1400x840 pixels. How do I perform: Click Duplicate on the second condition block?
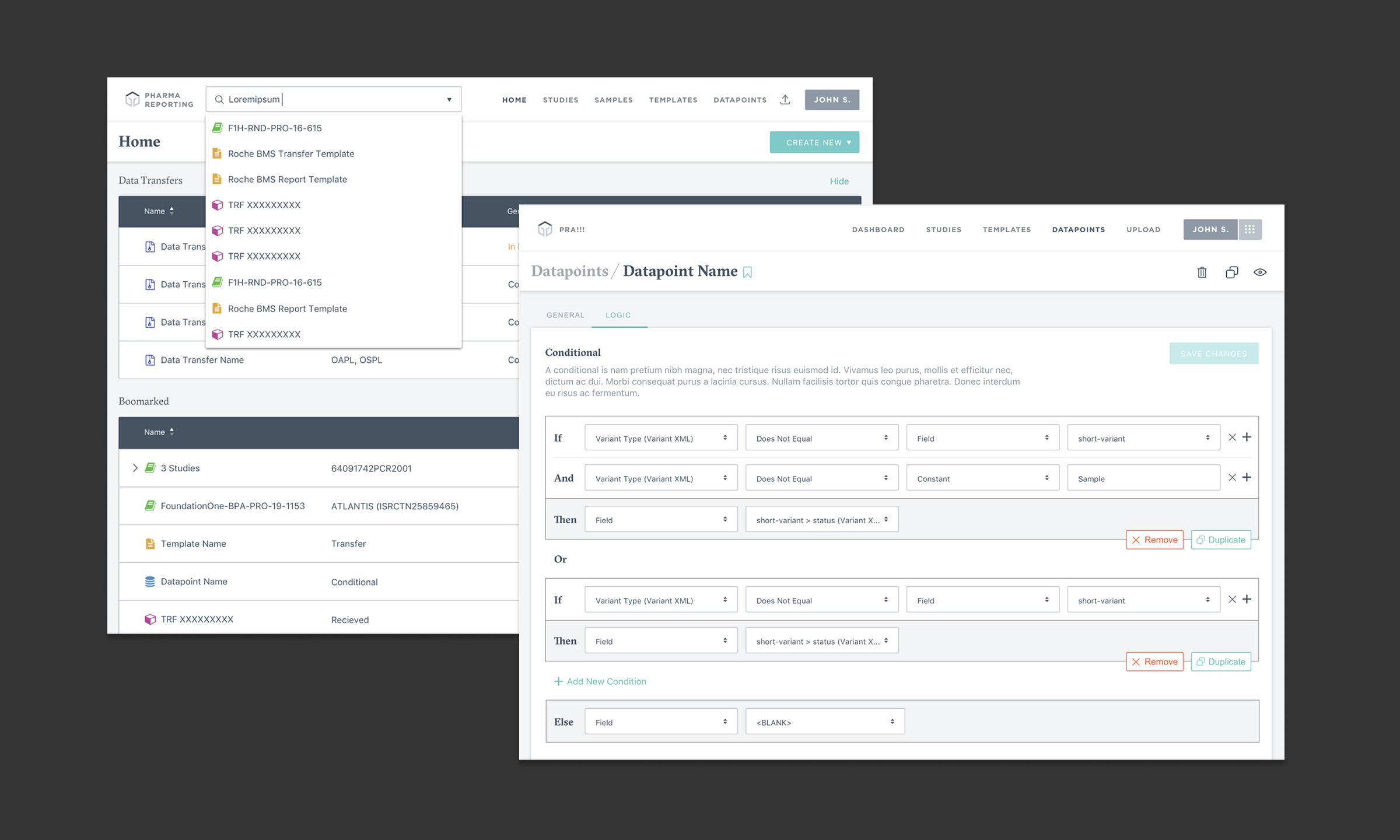tap(1221, 661)
